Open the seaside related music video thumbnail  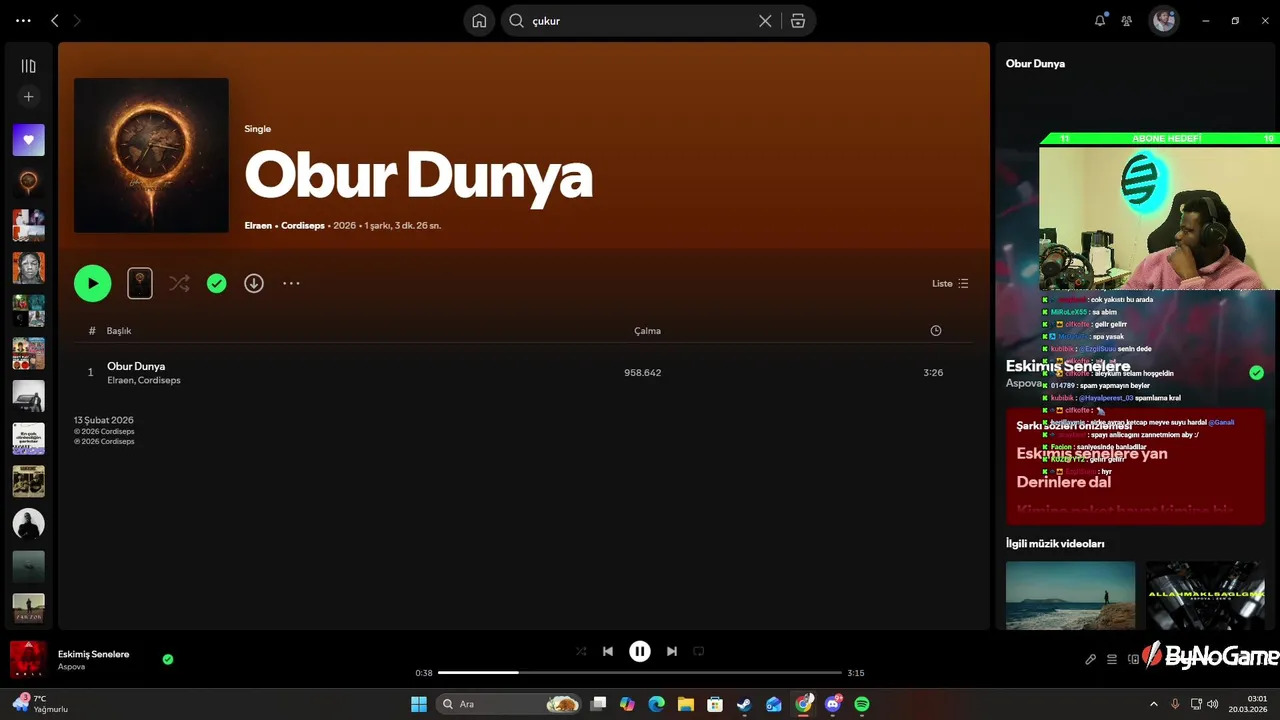coord(1070,595)
